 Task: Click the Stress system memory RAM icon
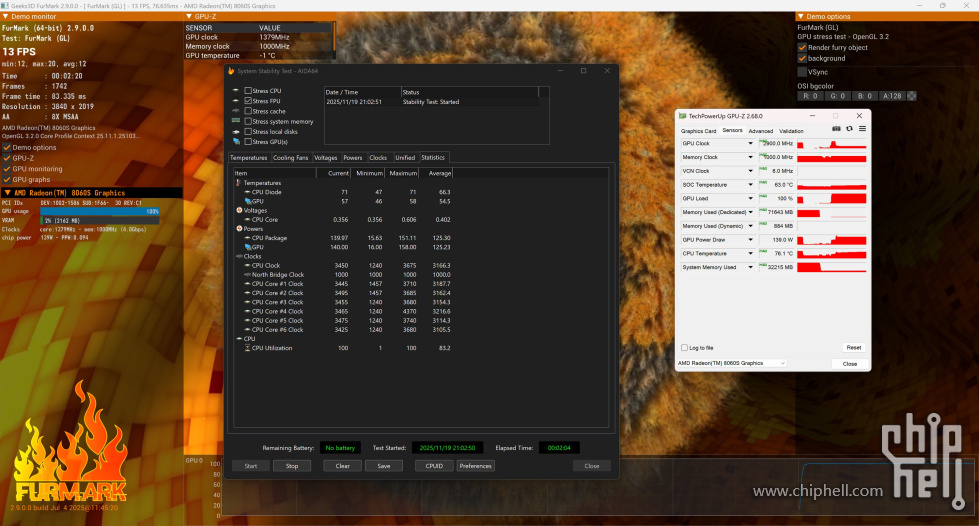click(x=236, y=121)
